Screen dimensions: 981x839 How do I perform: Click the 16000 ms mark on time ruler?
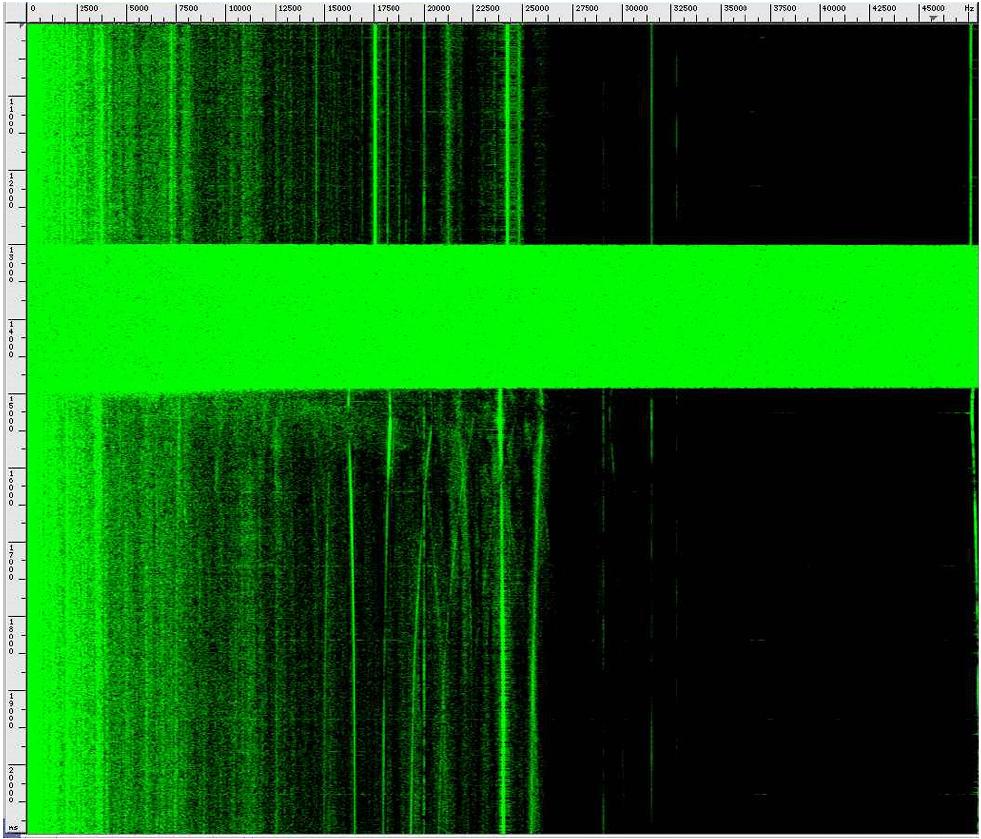click(x=12, y=486)
